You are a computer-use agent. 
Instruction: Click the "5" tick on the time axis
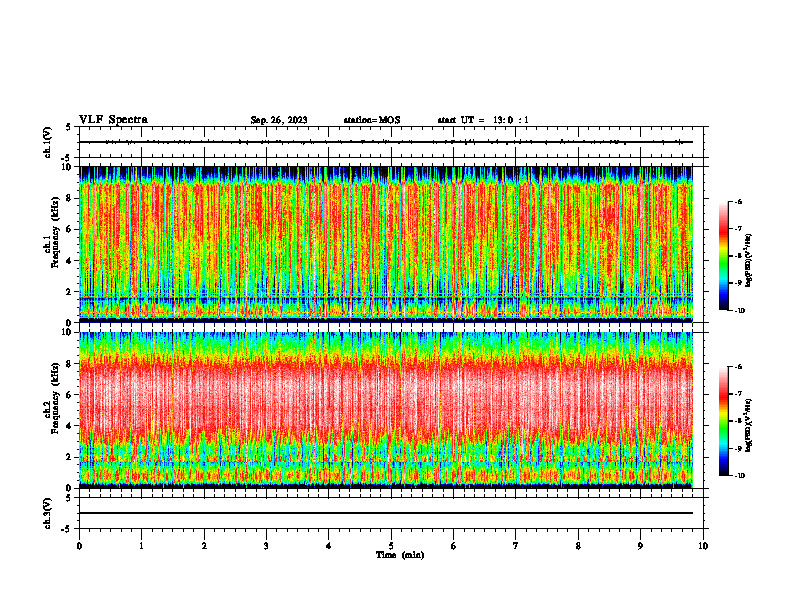391,546
